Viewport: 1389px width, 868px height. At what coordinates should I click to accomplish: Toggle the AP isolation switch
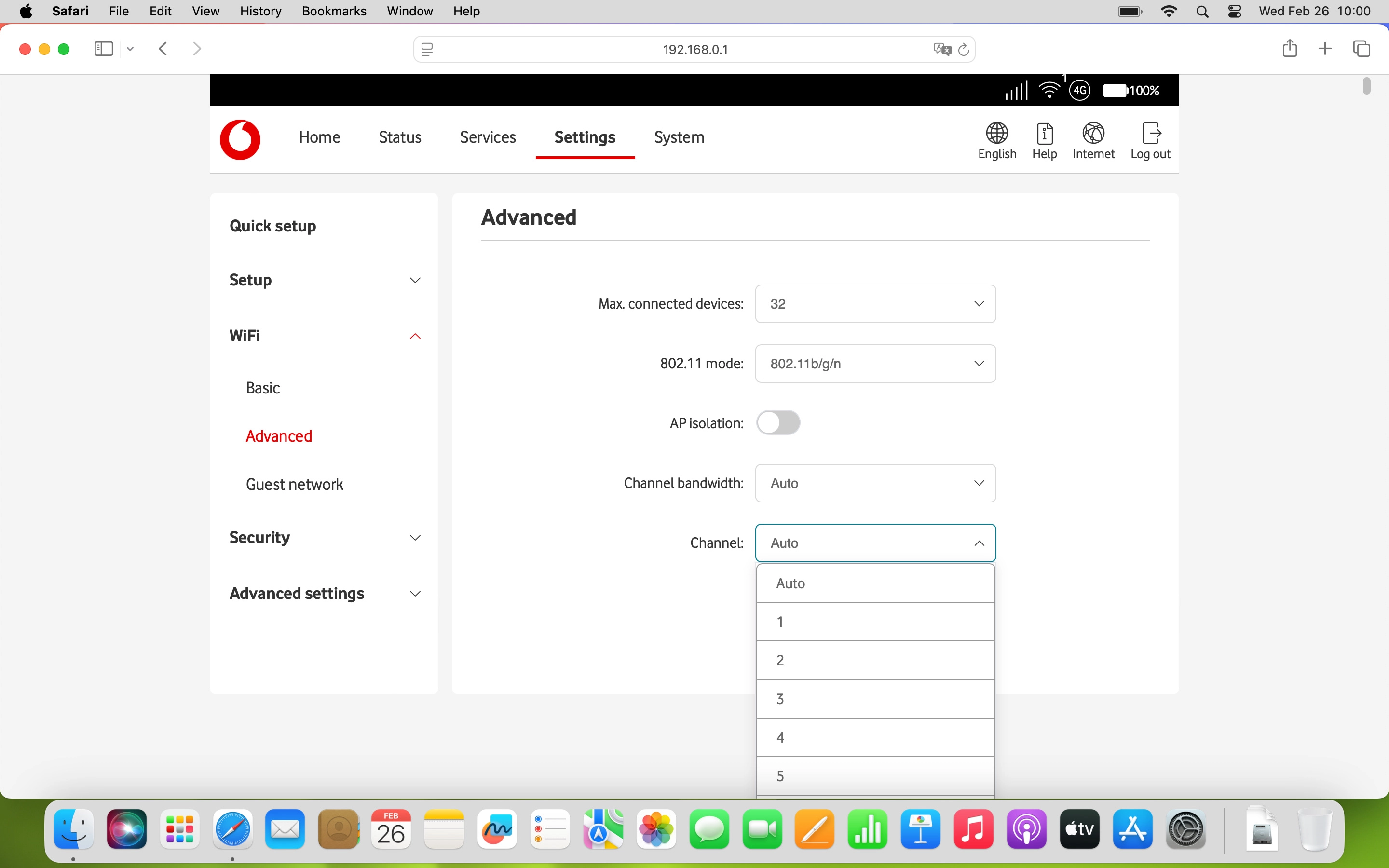[778, 422]
